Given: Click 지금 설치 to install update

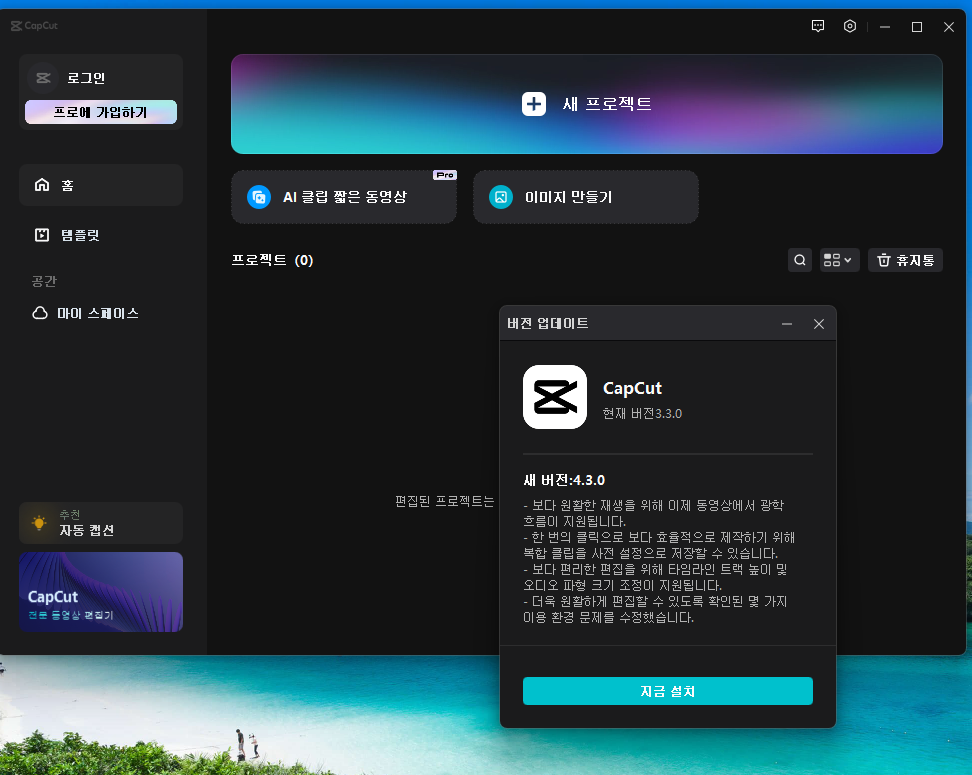Looking at the screenshot, I should [668, 691].
